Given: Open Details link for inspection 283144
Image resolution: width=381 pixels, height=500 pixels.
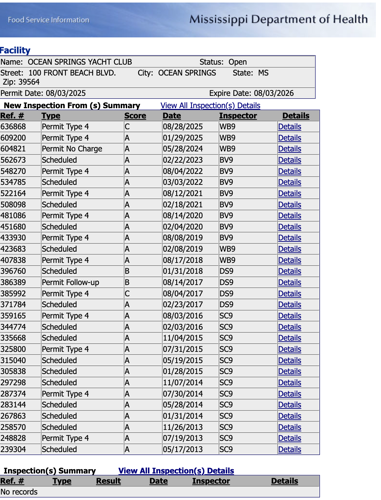Looking at the screenshot, I should coord(289,405).
